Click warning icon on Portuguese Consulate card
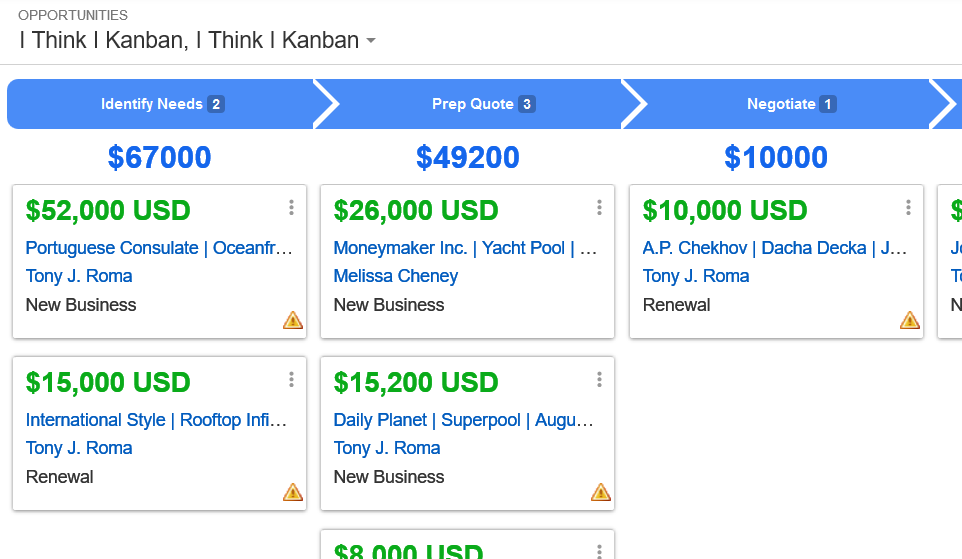This screenshot has height=559, width=962. 293,320
